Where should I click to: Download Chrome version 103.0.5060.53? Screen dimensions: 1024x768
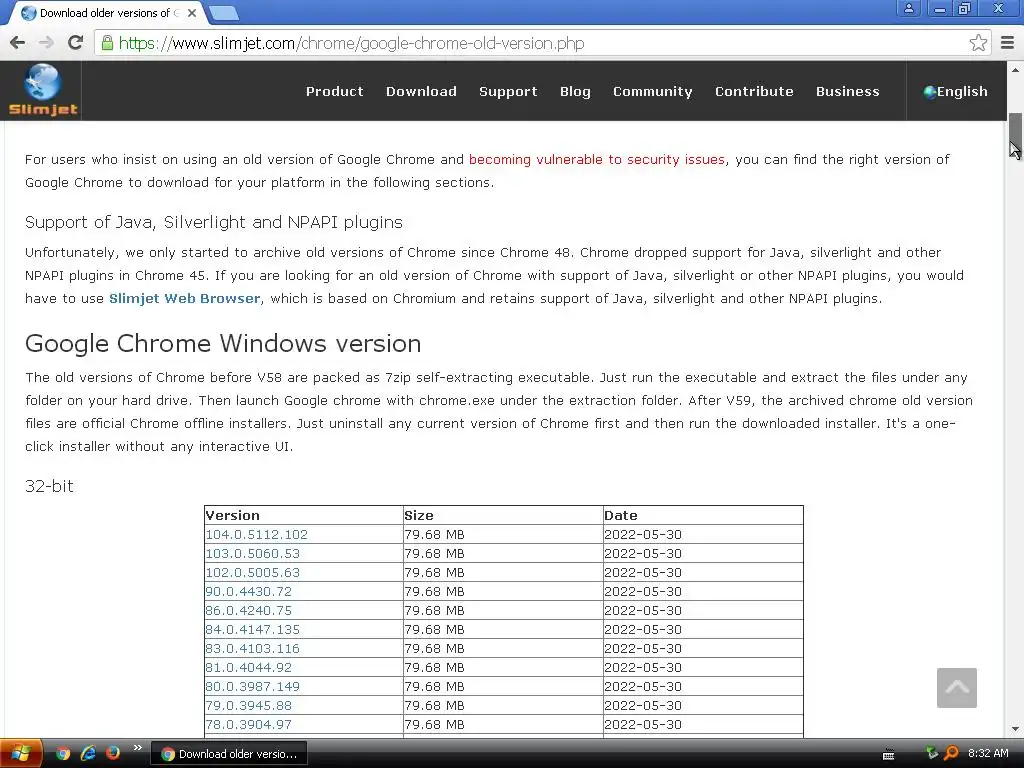253,553
